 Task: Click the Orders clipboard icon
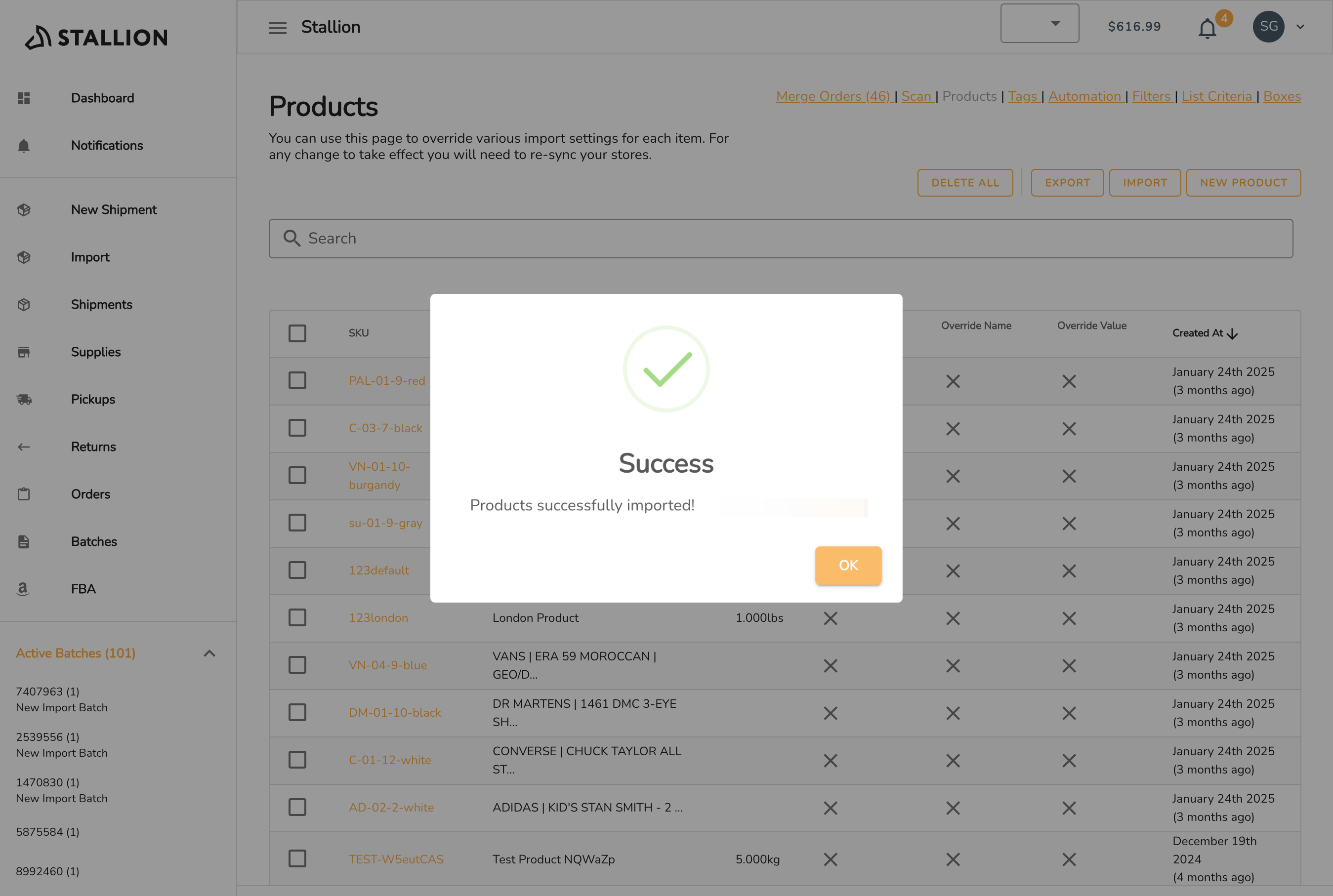(x=23, y=494)
